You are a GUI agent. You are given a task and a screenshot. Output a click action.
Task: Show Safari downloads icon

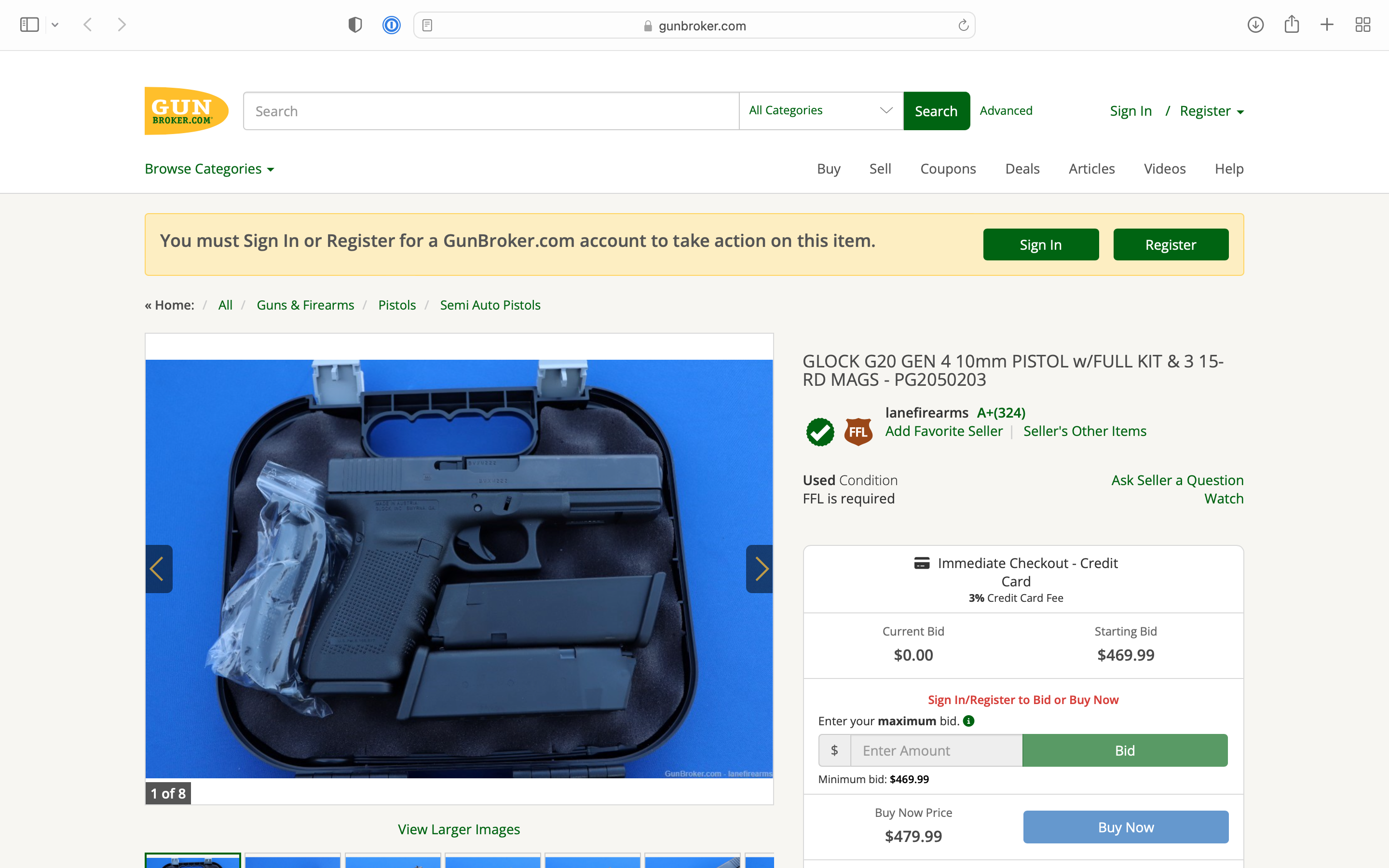[x=1255, y=25]
